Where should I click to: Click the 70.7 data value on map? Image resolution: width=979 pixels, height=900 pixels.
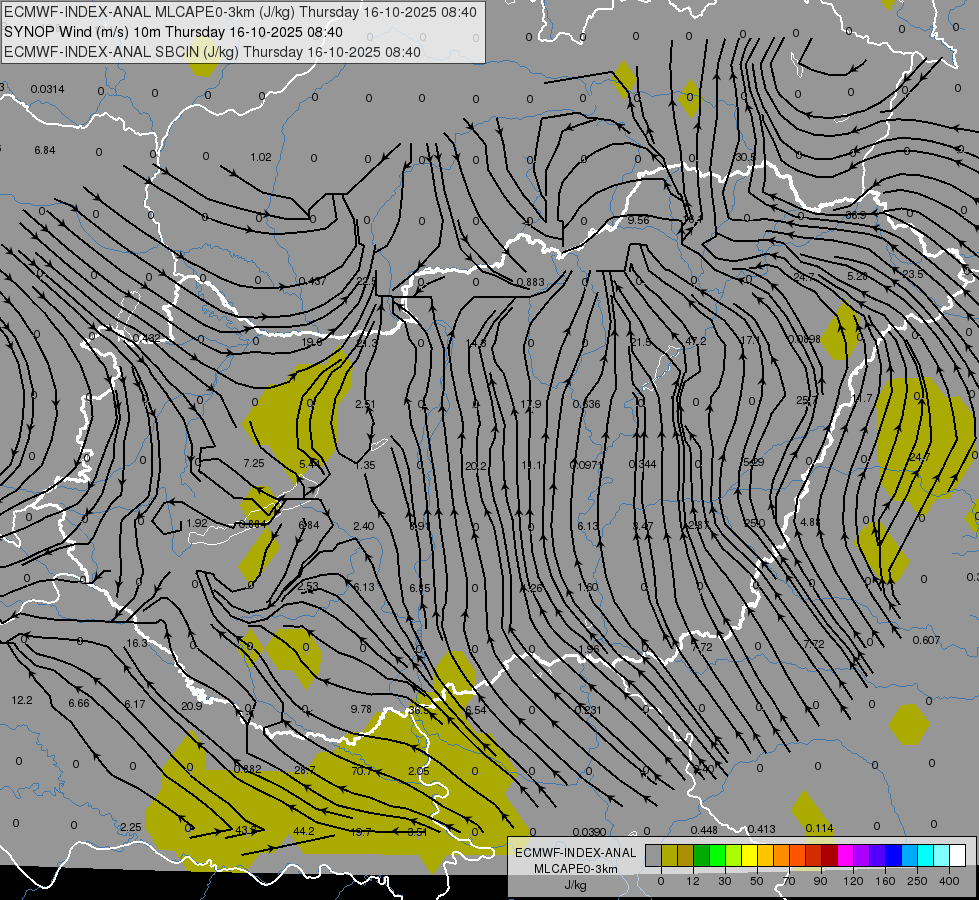pos(361,771)
